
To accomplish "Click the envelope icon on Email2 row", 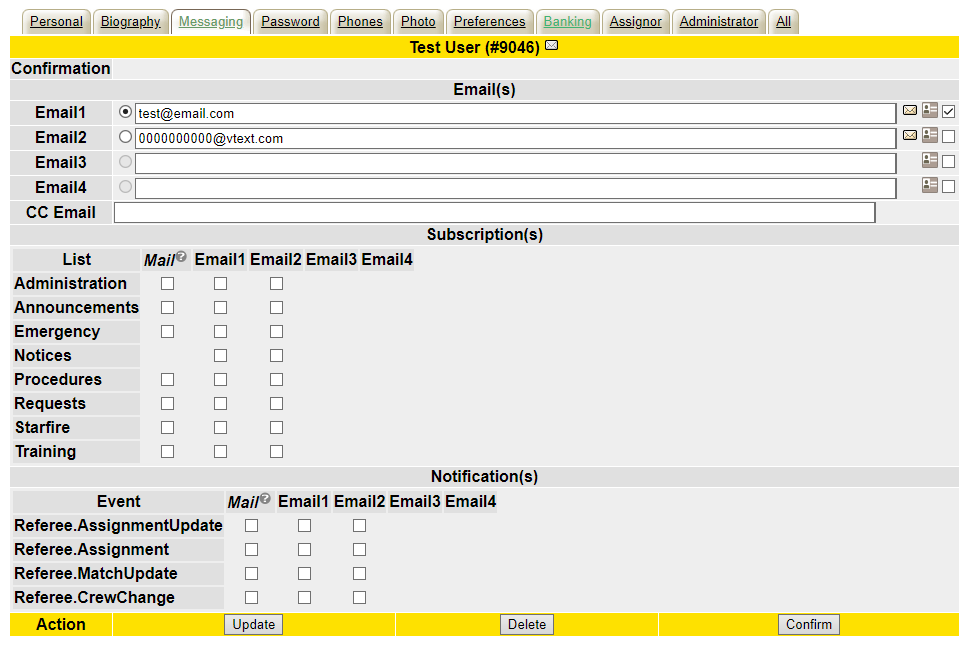I will 910,135.
